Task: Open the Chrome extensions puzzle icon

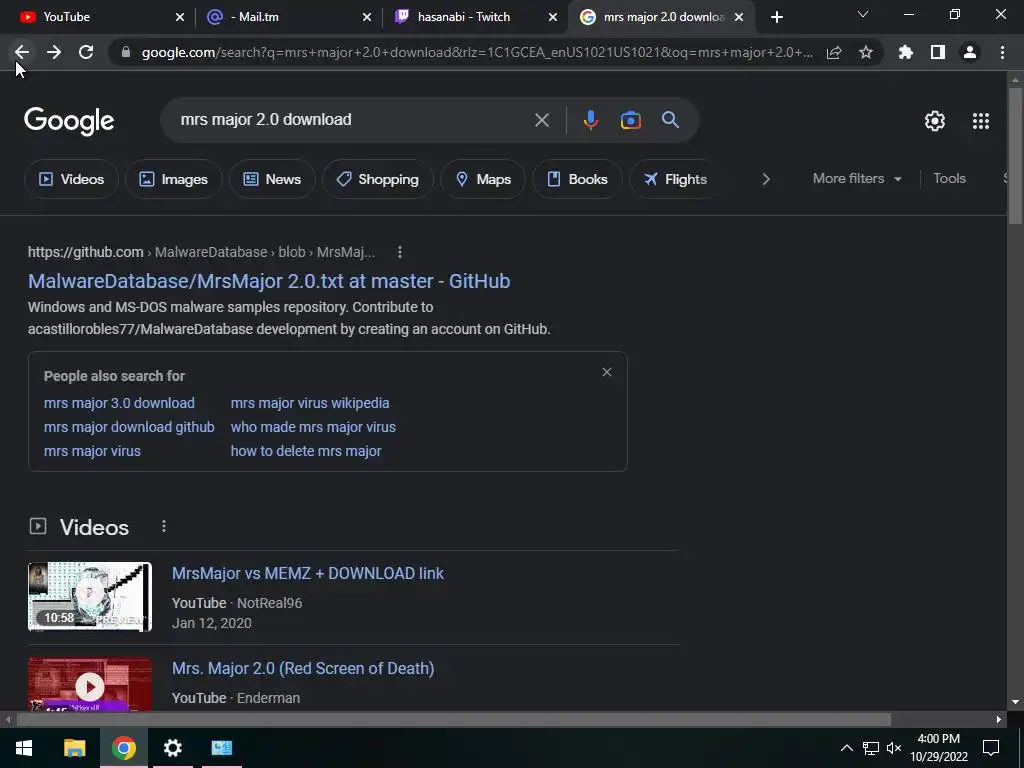Action: click(x=906, y=52)
